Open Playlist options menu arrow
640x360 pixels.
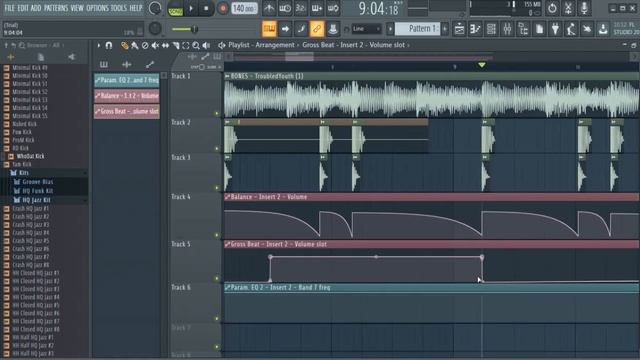98,45
